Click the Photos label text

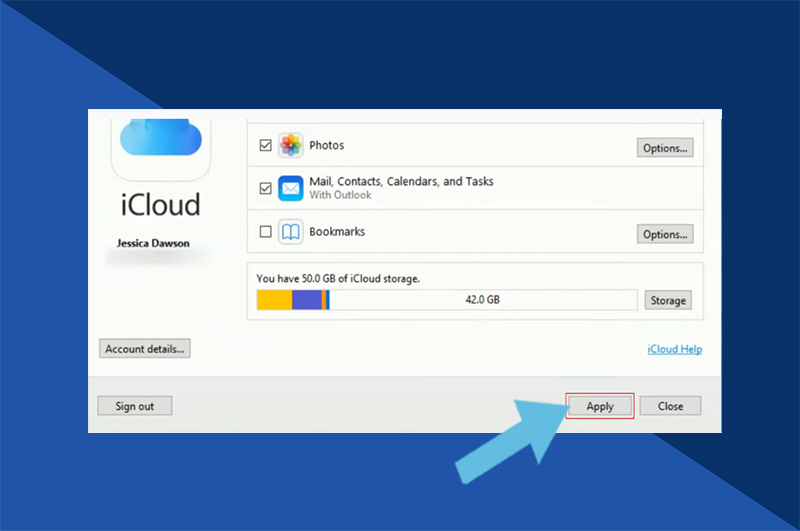(x=327, y=145)
